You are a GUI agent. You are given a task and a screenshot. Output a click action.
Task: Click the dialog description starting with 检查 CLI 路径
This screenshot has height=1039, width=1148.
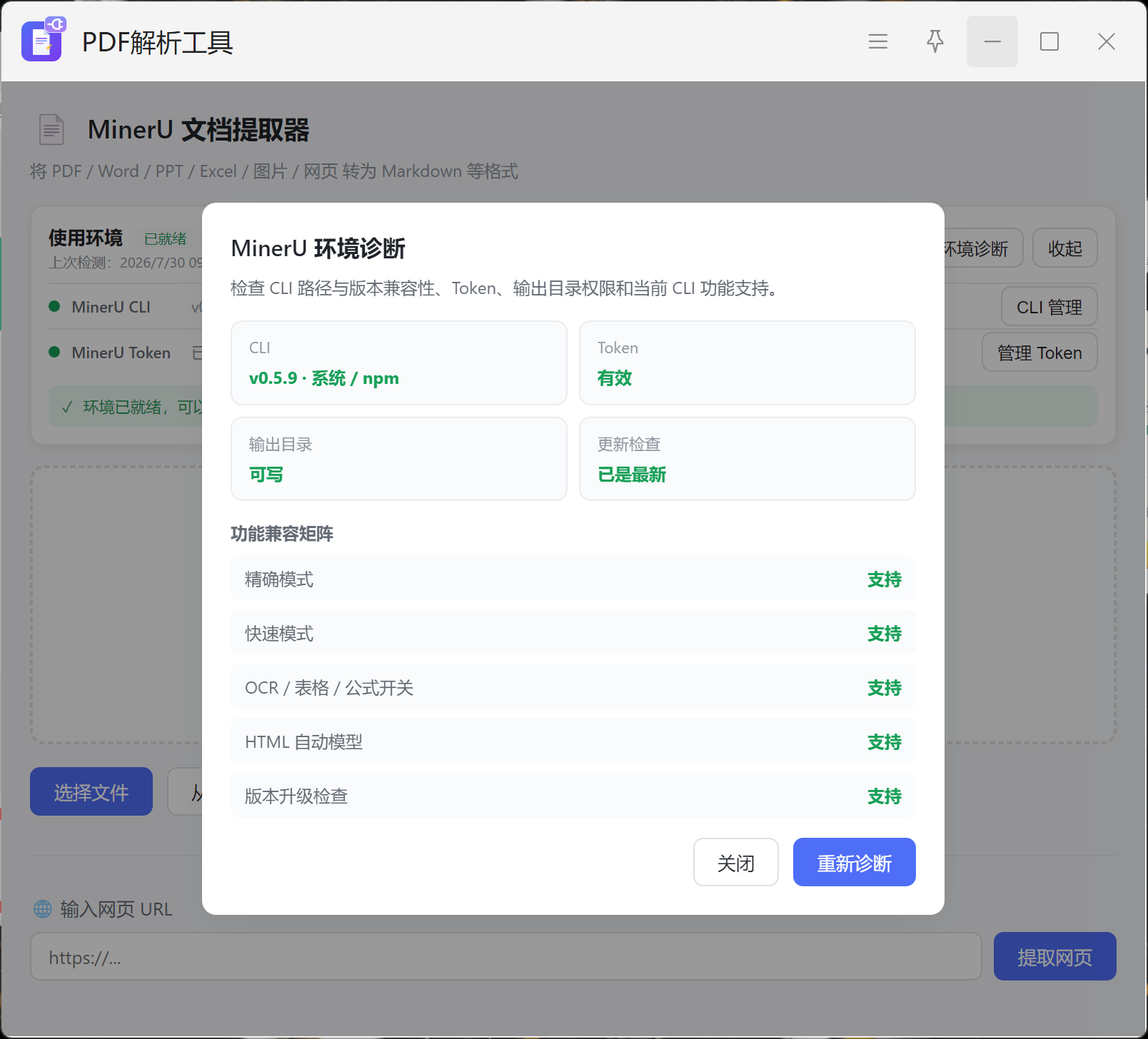[x=506, y=288]
